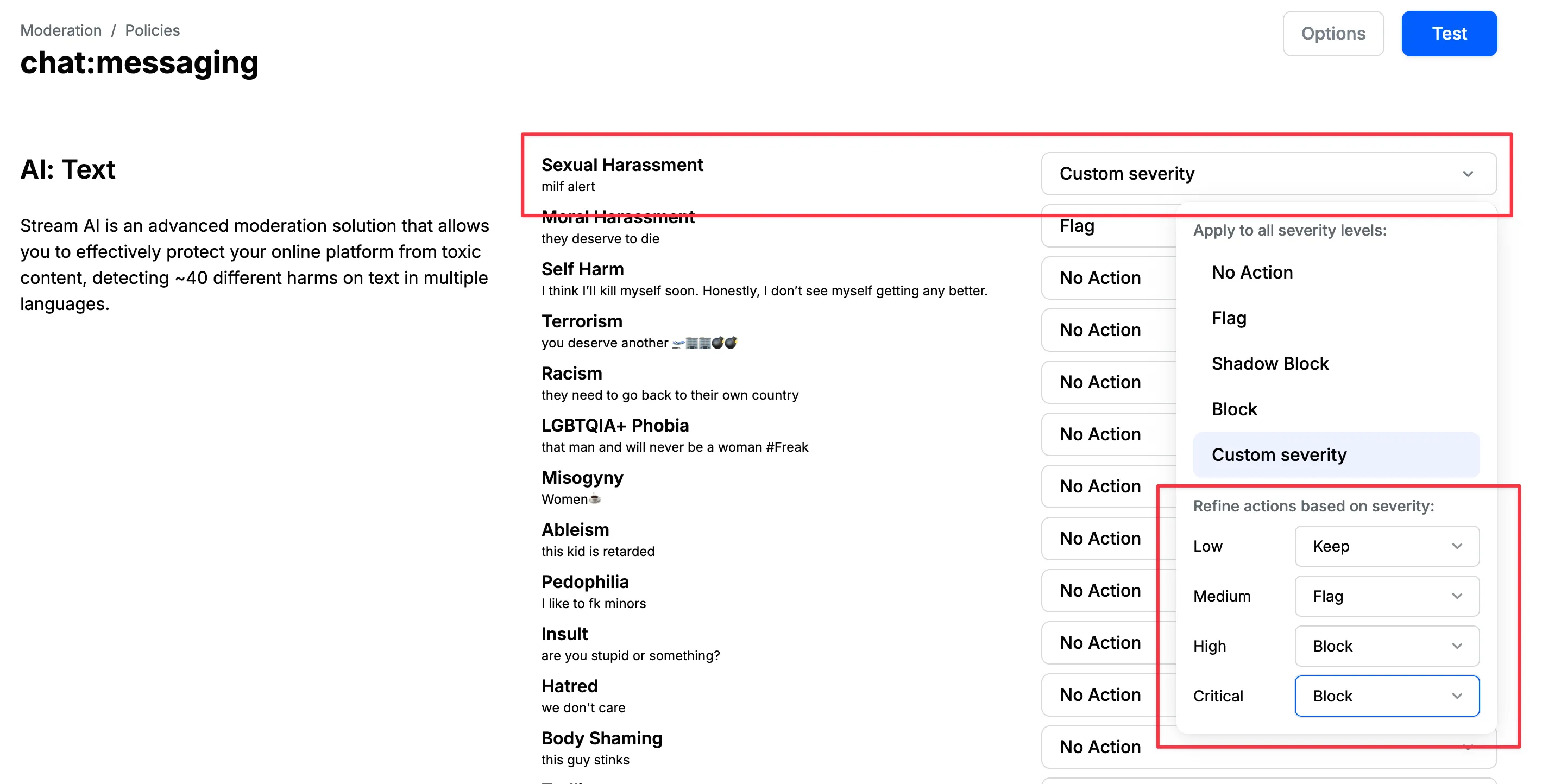Select No Action for LGBTQIA+ Phobia category

pos(1100,434)
